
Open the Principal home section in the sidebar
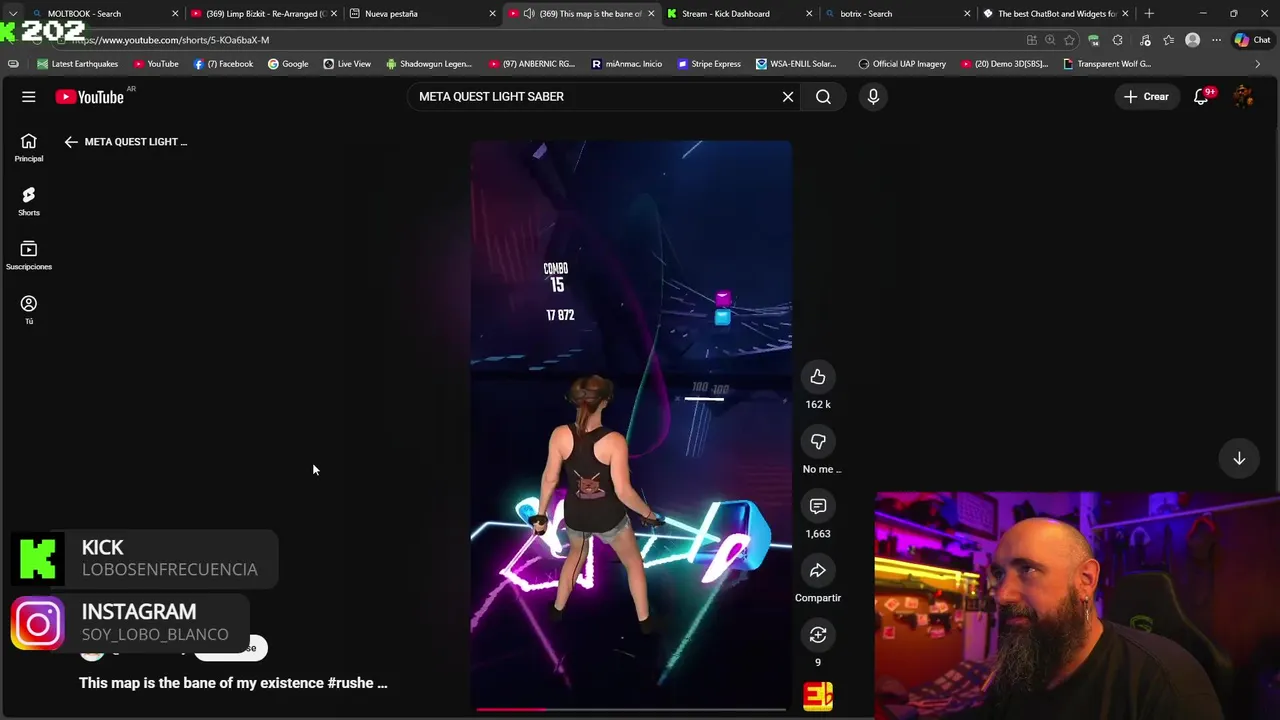pos(28,148)
